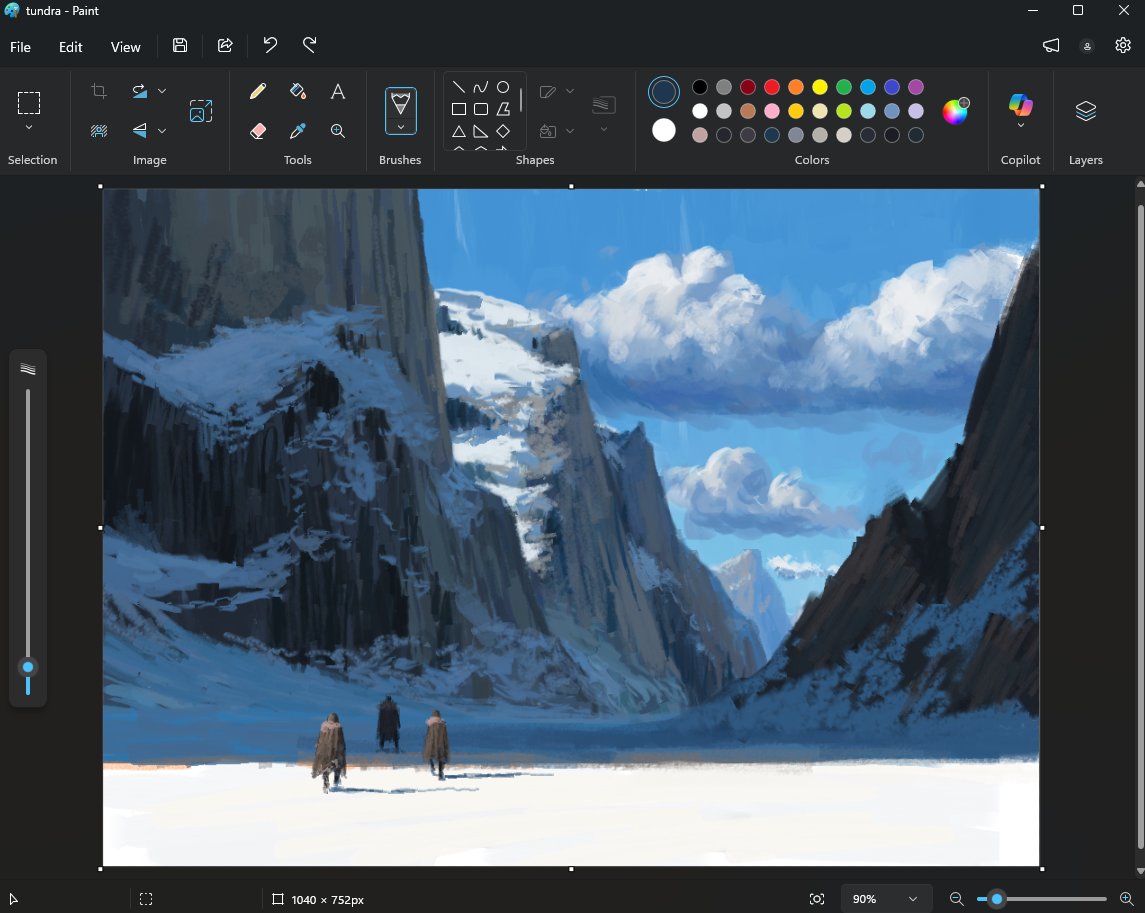This screenshot has width=1145, height=913.
Task: Open the Edit menu
Action: click(x=70, y=47)
